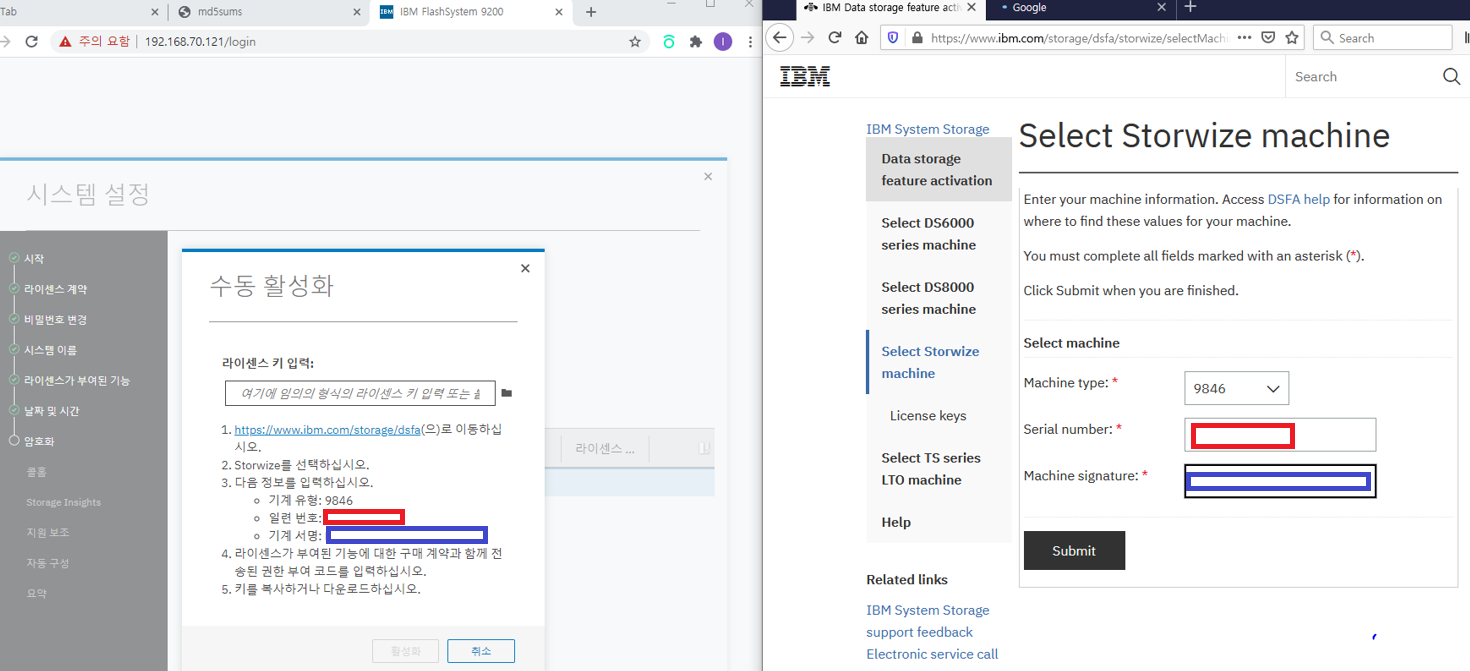The height and width of the screenshot is (671, 1470).
Task: Select the 콜홈 step
Action: click(36, 472)
